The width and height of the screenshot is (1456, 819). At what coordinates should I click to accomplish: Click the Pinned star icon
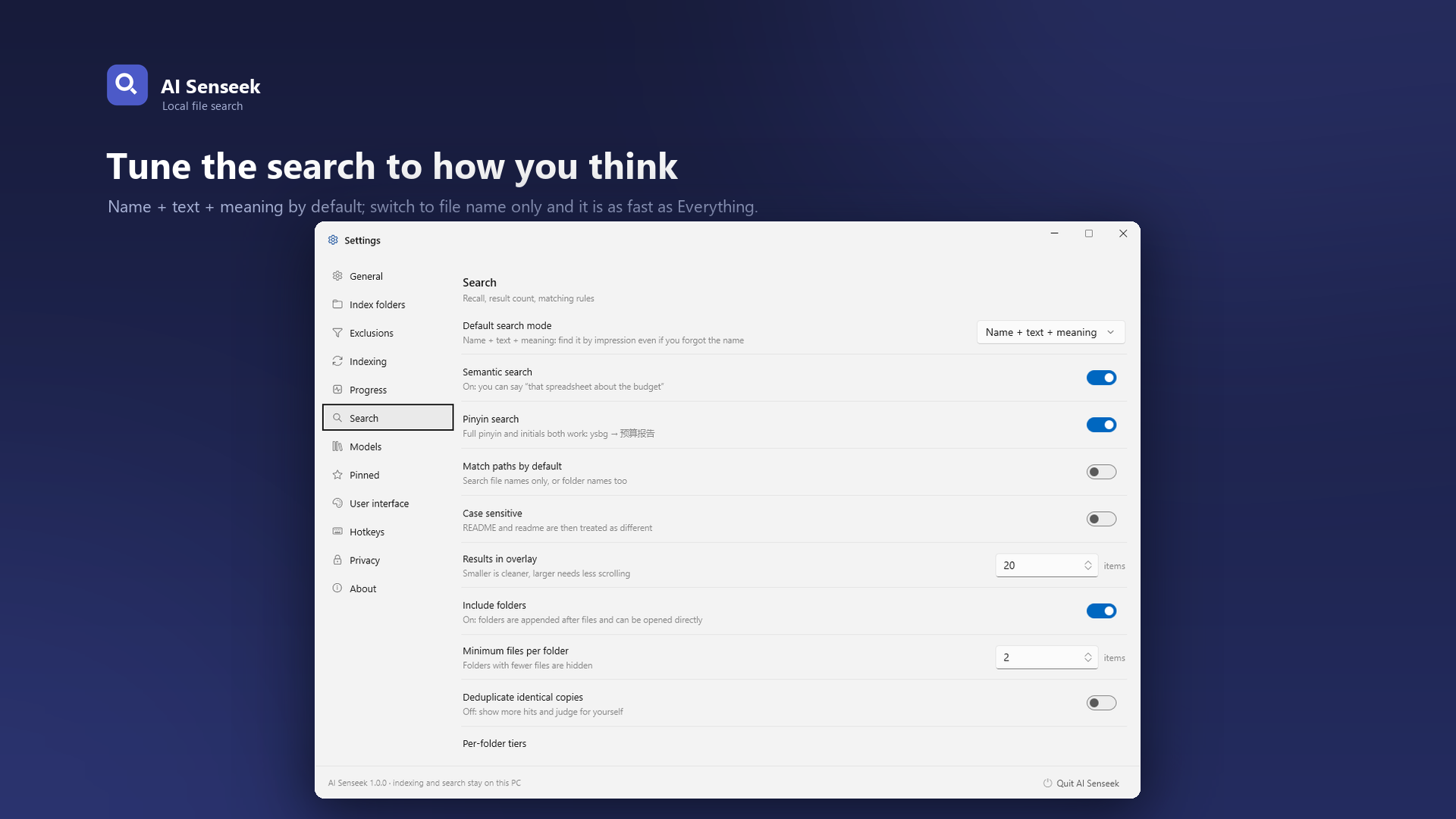337,475
